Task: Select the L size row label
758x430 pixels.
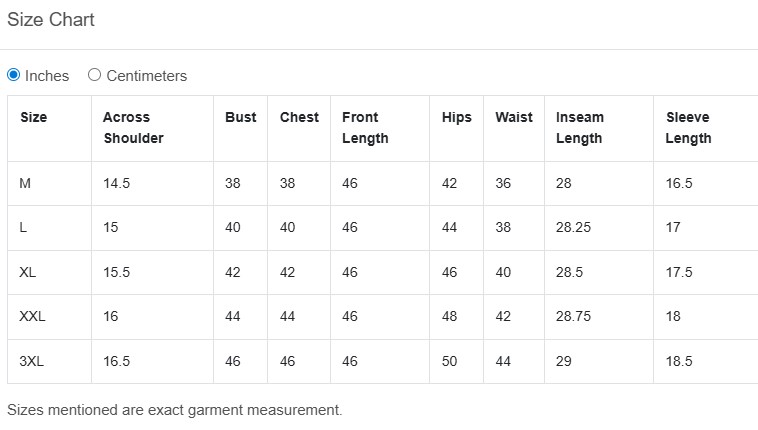Action: coord(23,227)
